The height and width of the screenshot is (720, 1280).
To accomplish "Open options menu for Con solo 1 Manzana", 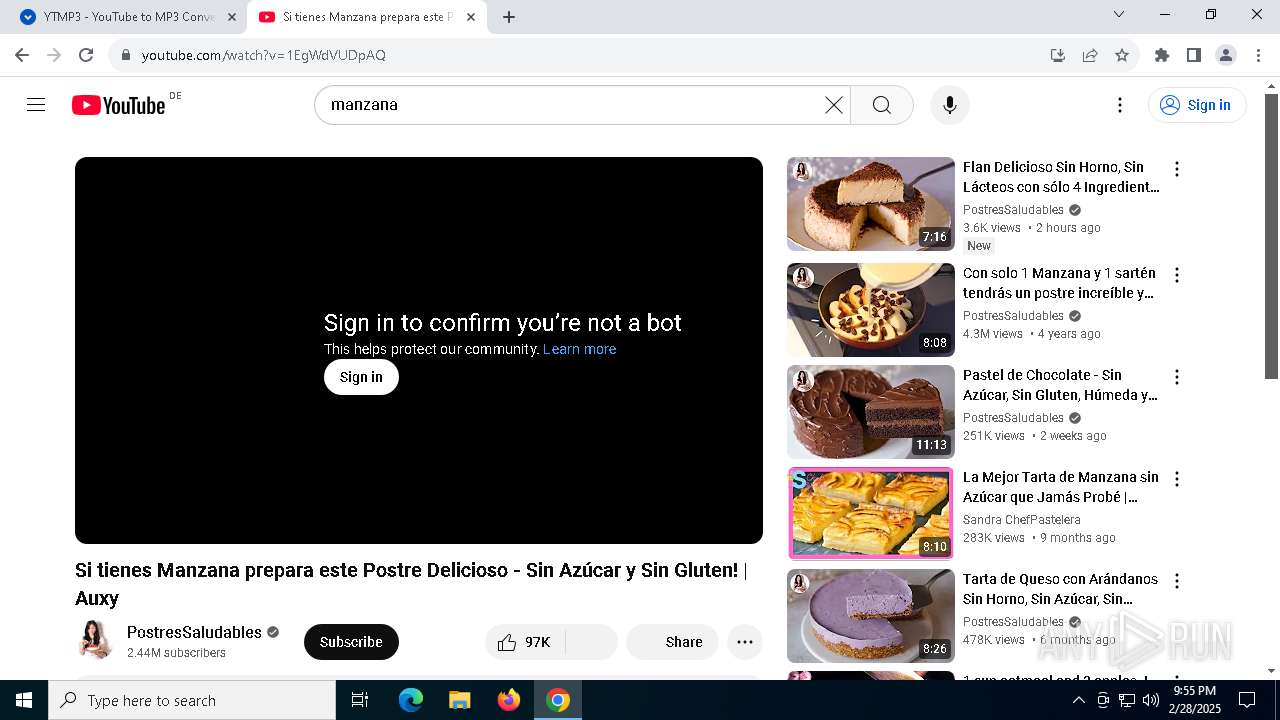I will pos(1177,275).
